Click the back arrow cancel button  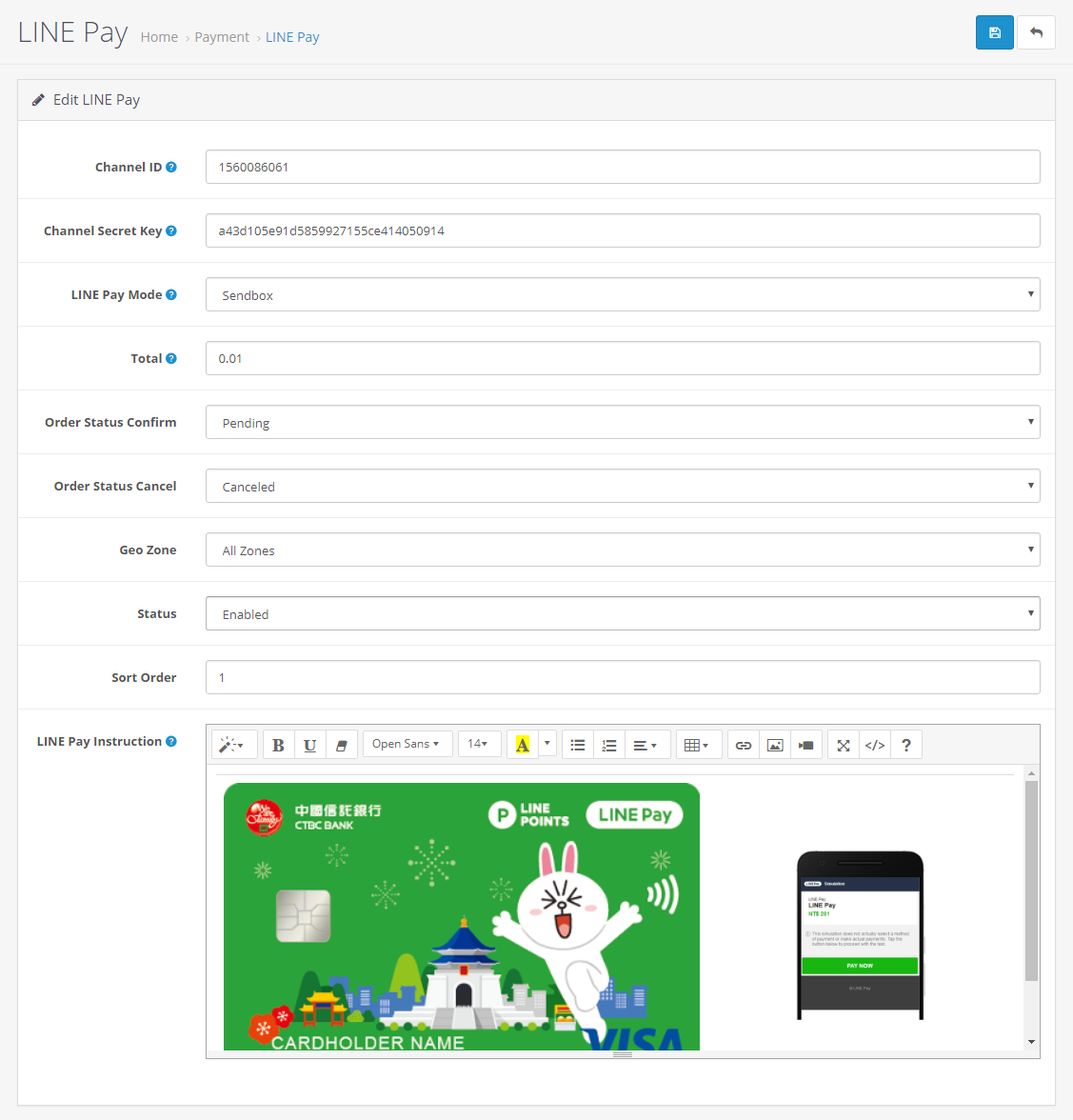point(1036,32)
